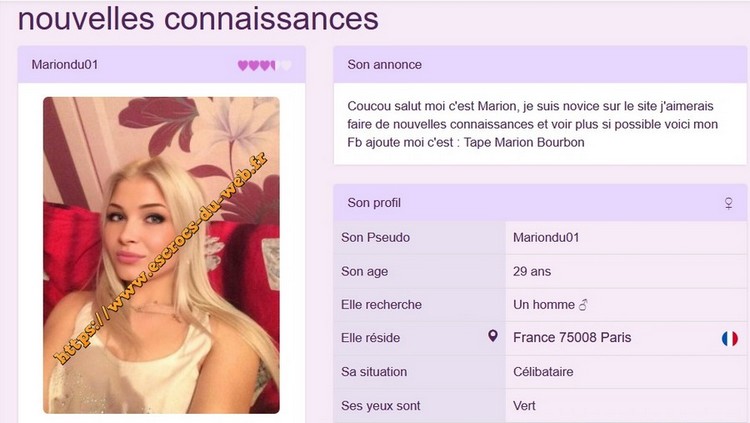Viewport: 750px width, 423px height.
Task: Select the Son profil panel header
Action: click(x=540, y=203)
